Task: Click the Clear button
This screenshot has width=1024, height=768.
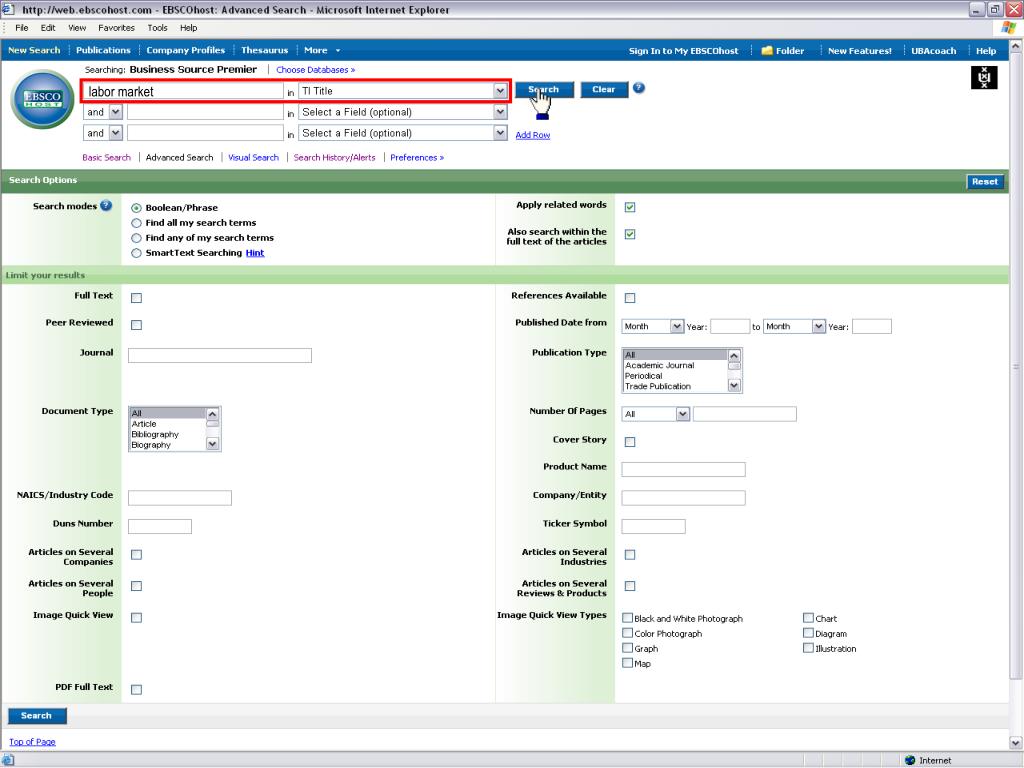Action: 603,89
